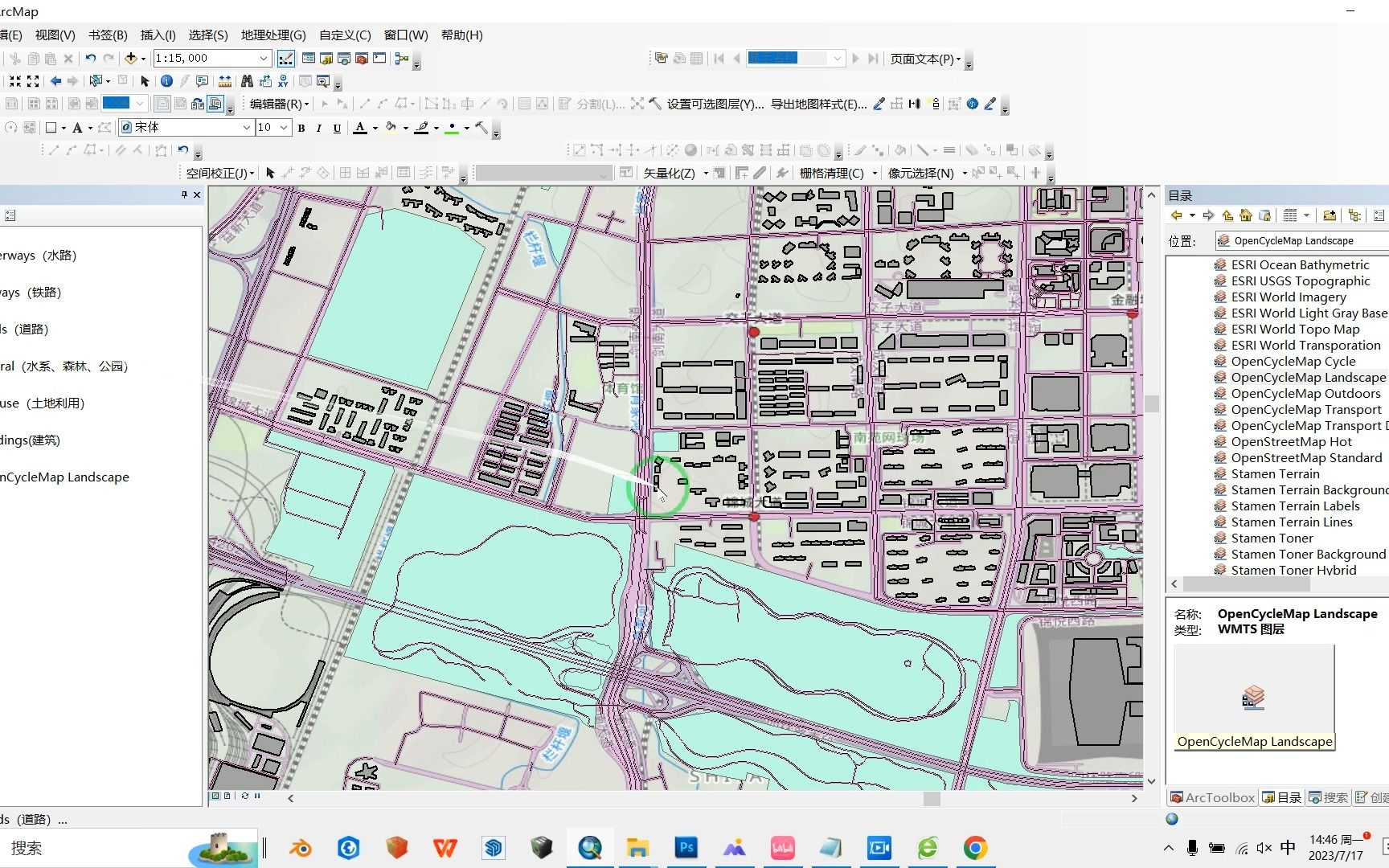Open the Catalog window toolbar icon
Image resolution: width=1389 pixels, height=868 pixels.
(x=326, y=58)
